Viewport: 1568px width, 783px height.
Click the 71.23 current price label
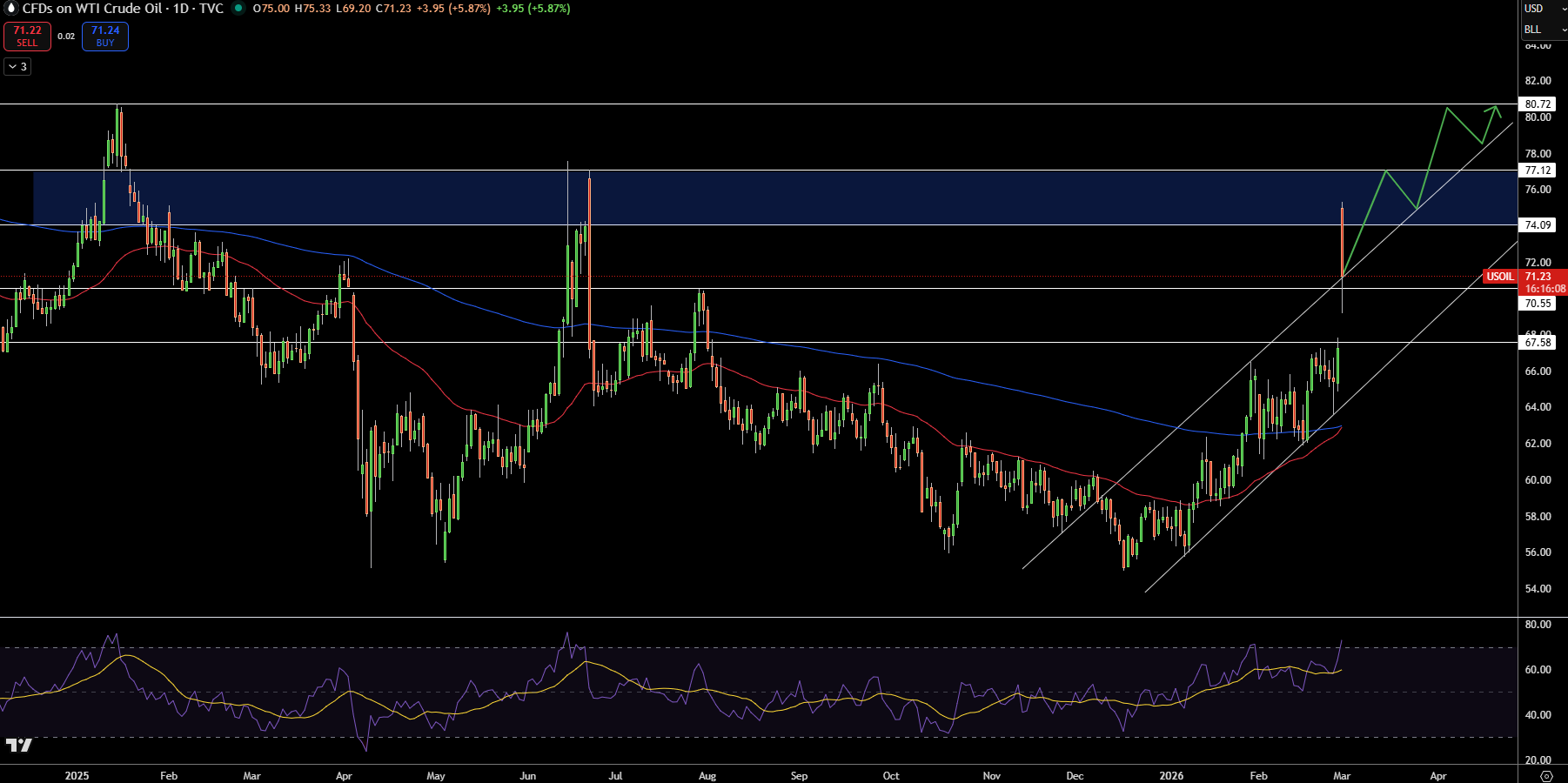pos(1538,277)
